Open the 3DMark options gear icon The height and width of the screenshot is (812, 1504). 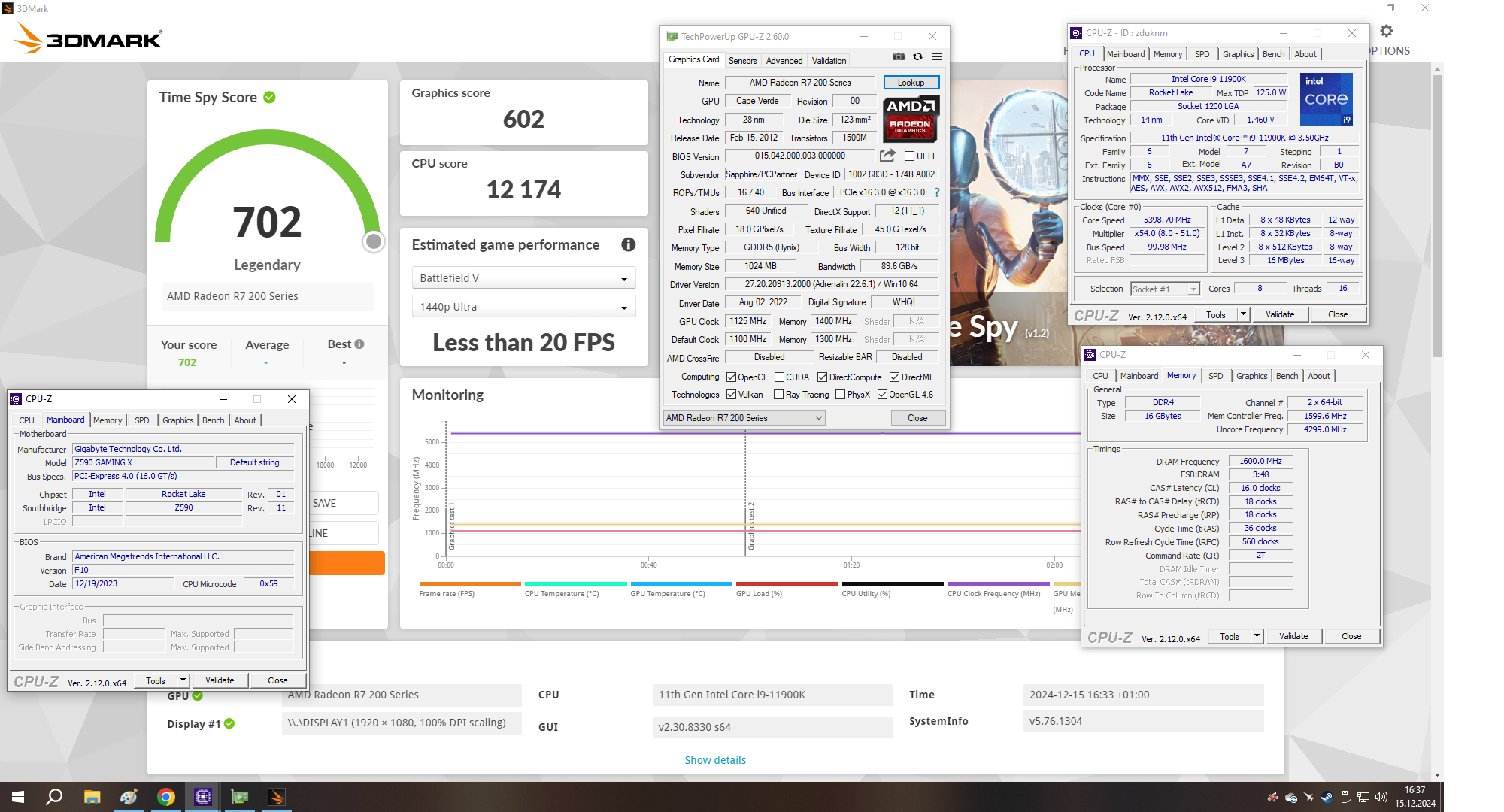point(1387,31)
